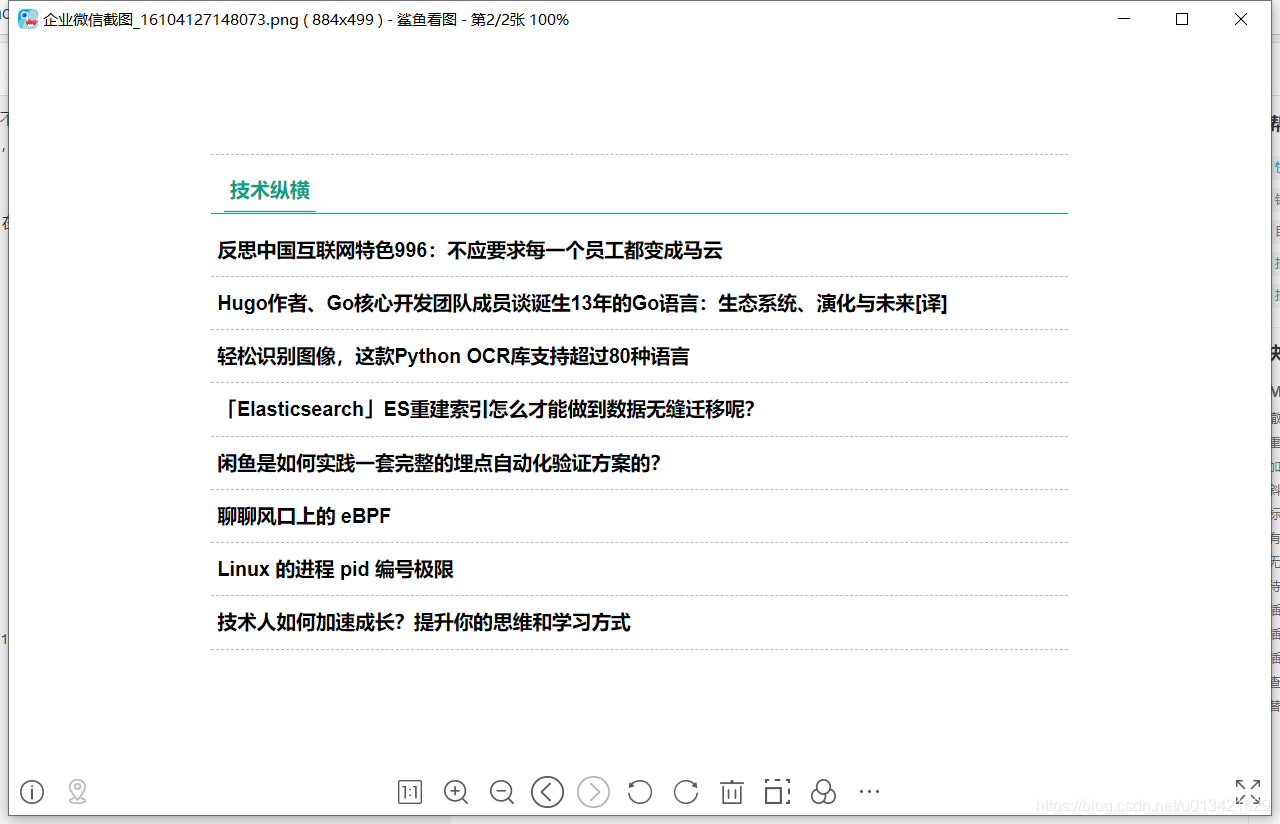The image size is (1280, 824).
Task: Click the 鲨鱼看图 app logo
Action: point(27,18)
